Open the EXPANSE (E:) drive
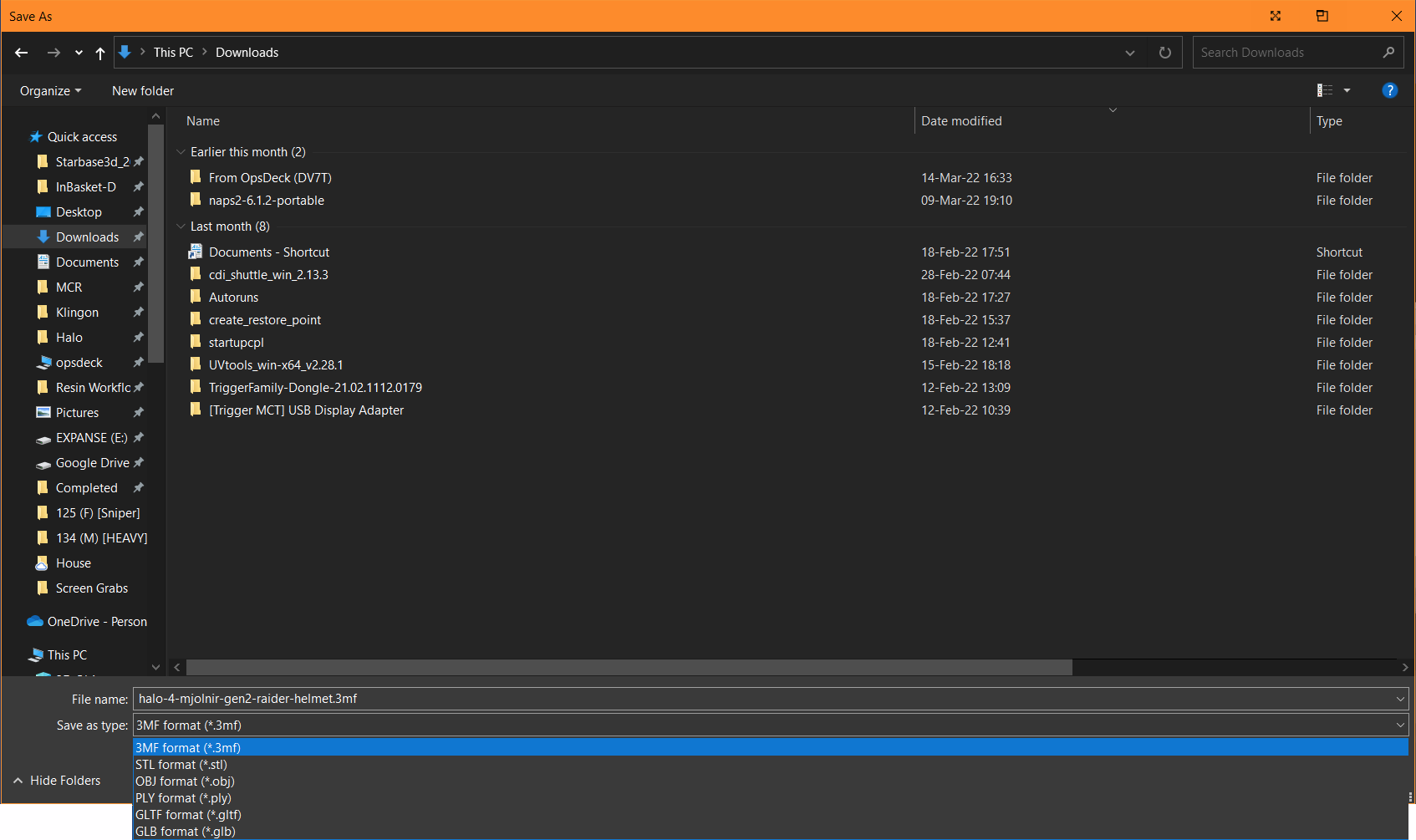The width and height of the screenshot is (1416, 840). click(91, 438)
